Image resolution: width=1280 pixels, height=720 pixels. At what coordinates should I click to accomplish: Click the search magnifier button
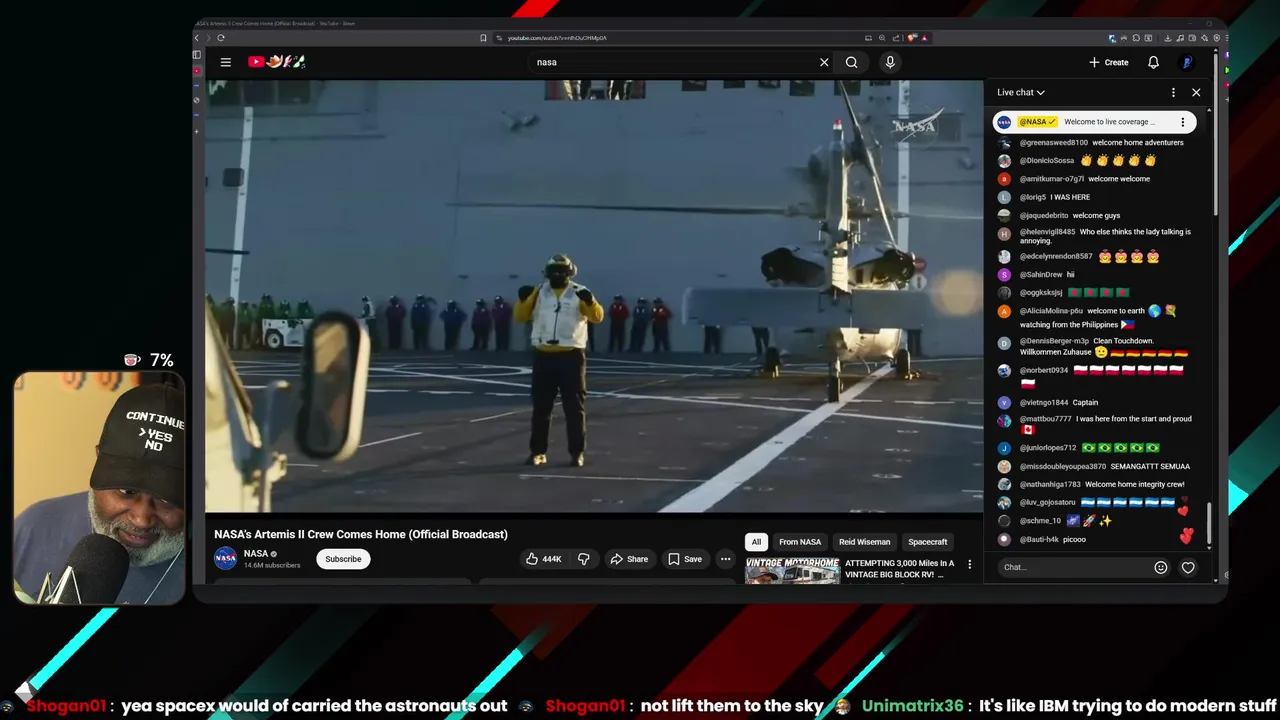click(852, 62)
